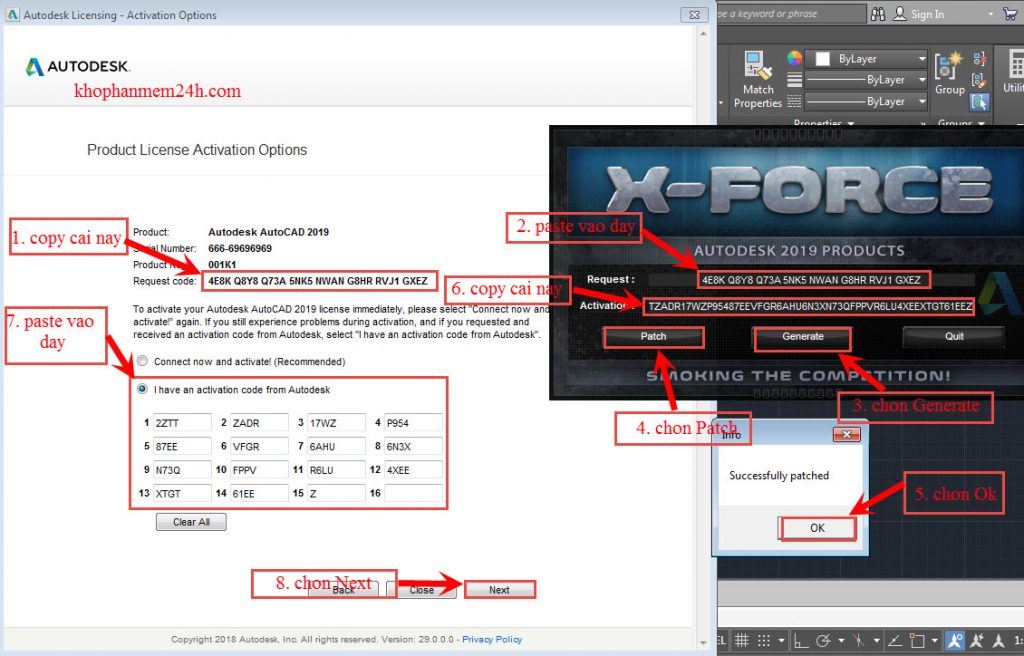
Task: Click the white color swatch in ByLayer box
Action: pyautogui.click(x=823, y=59)
